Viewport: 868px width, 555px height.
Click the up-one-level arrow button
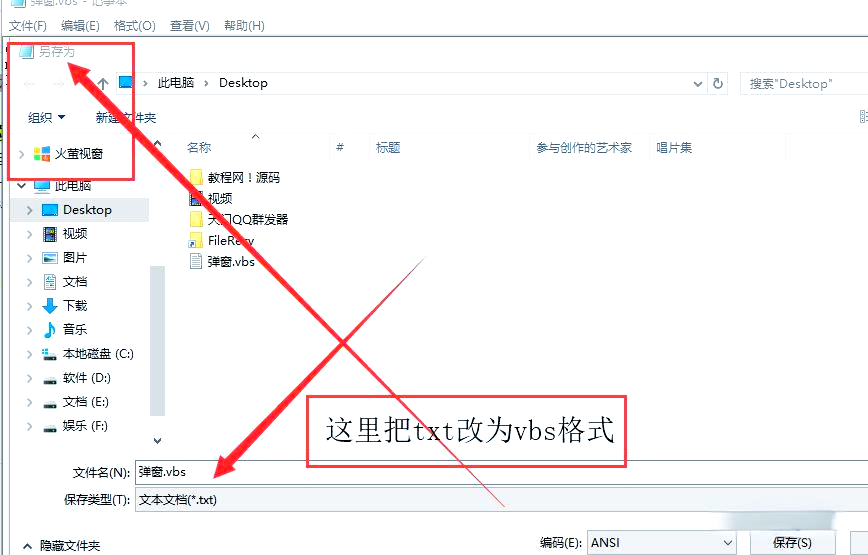[102, 84]
